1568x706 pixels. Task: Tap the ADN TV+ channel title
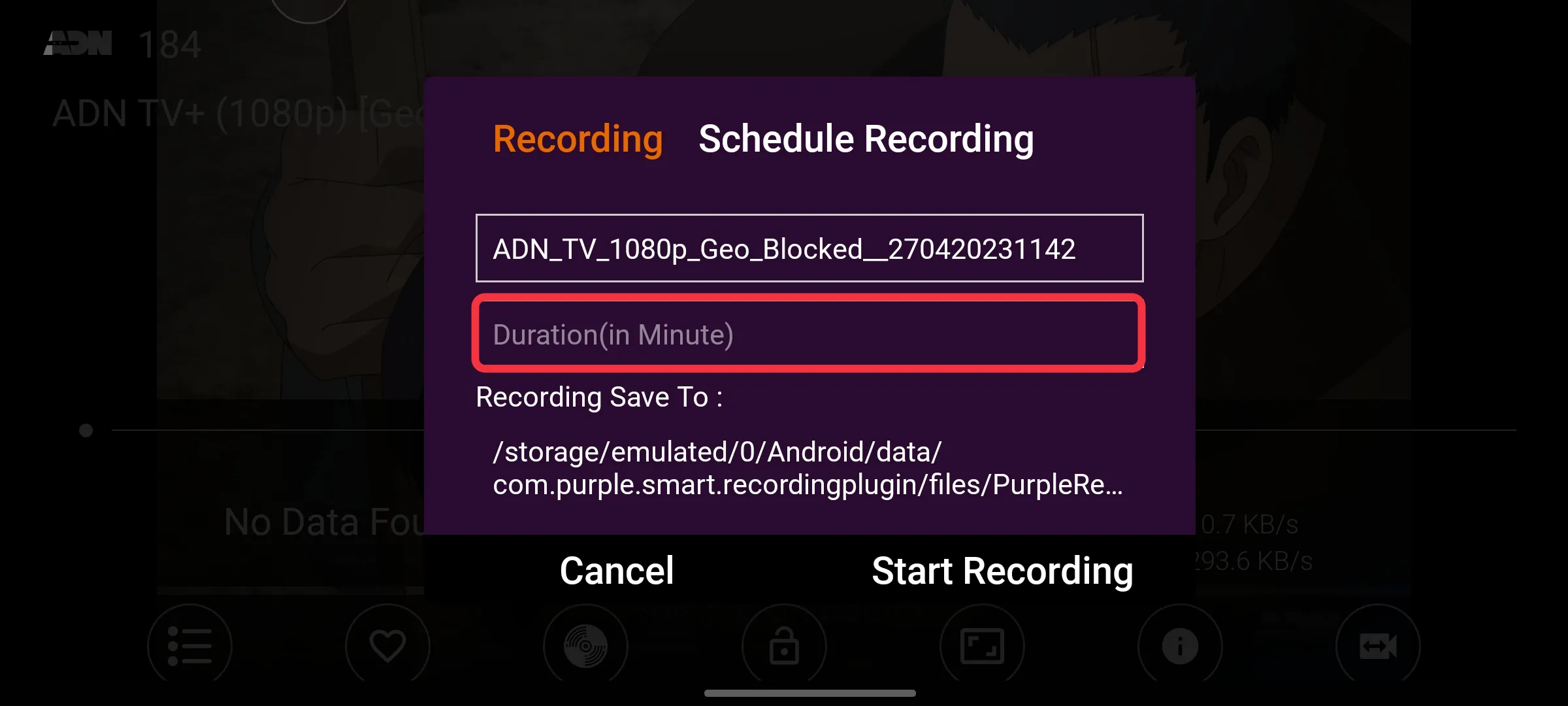pos(238,114)
